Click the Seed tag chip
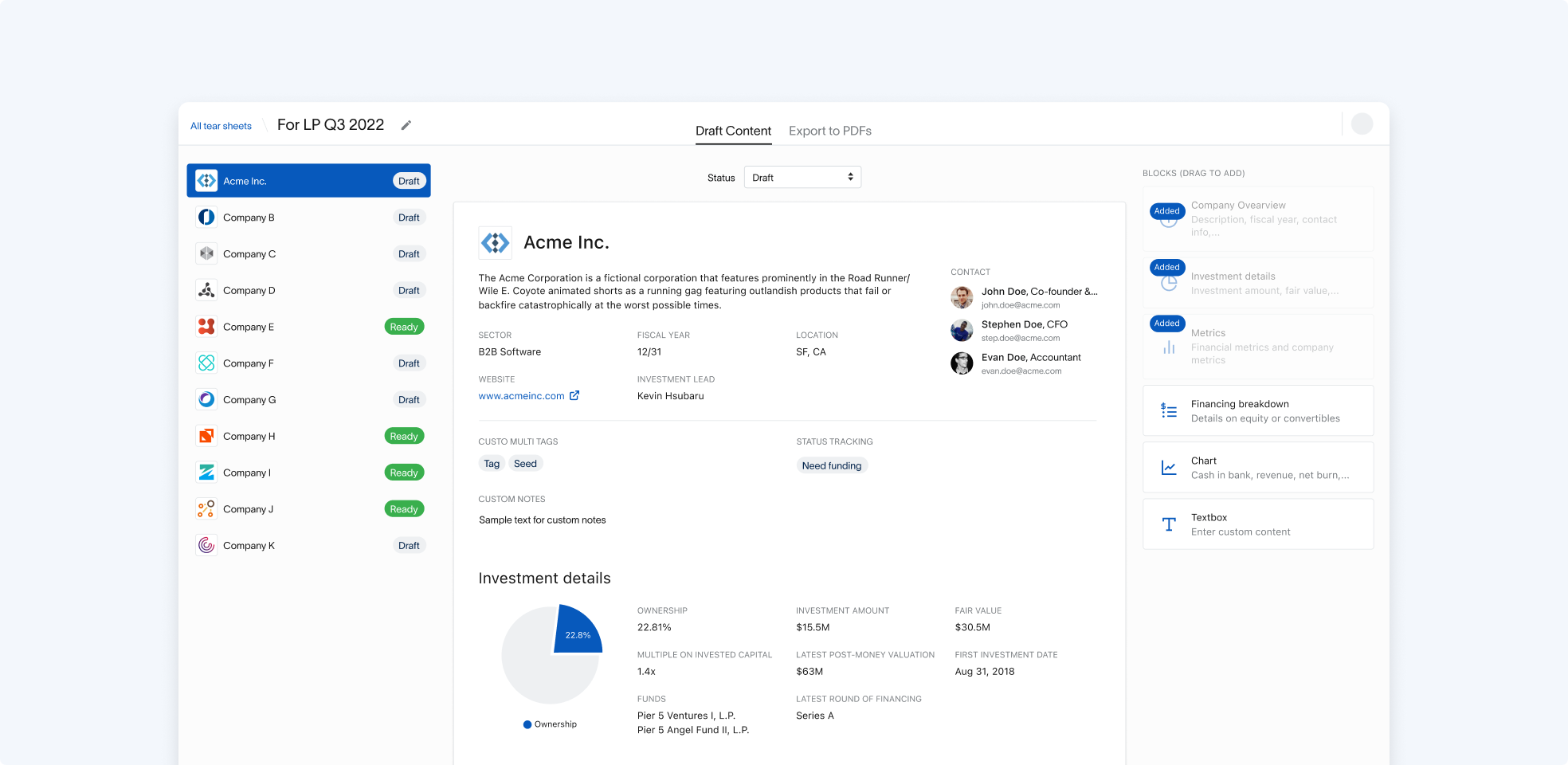This screenshot has height=765, width=1568. pos(525,464)
